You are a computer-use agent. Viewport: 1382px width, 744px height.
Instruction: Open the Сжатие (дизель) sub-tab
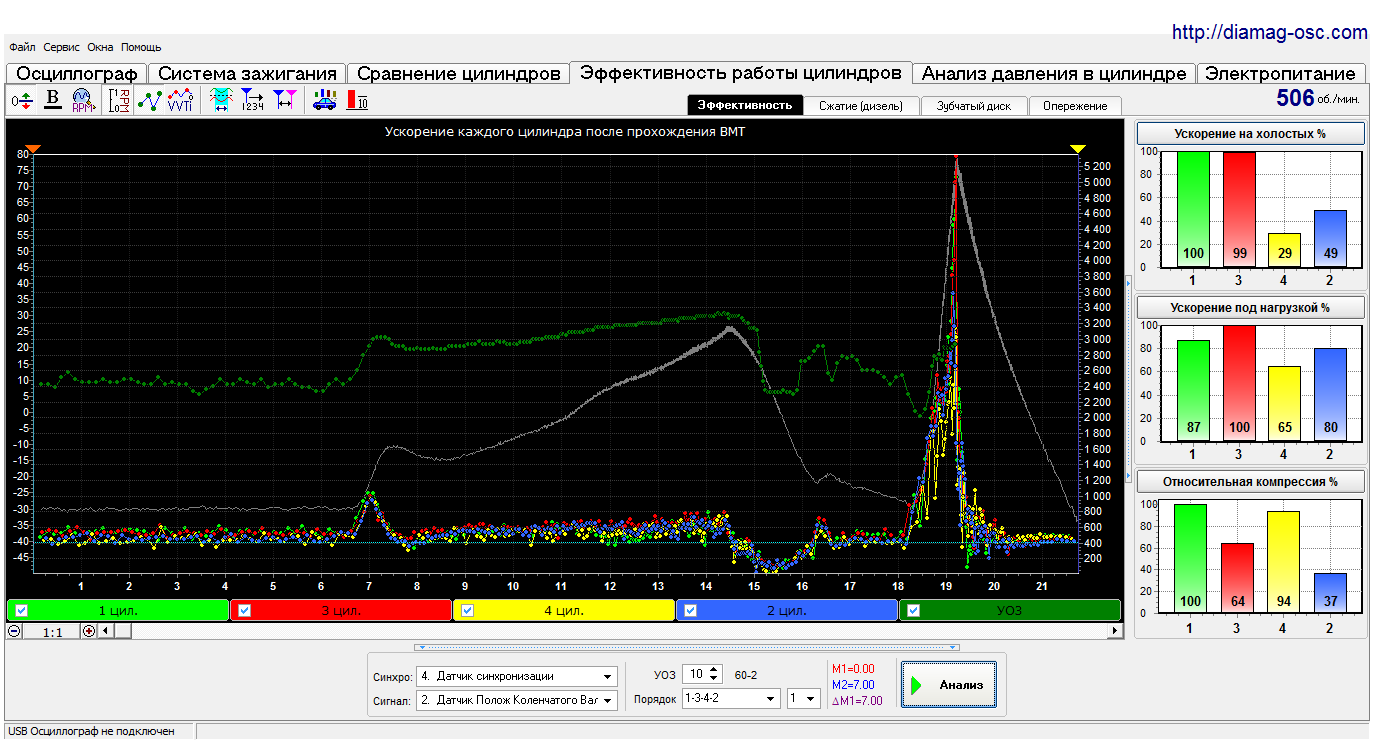(x=861, y=106)
